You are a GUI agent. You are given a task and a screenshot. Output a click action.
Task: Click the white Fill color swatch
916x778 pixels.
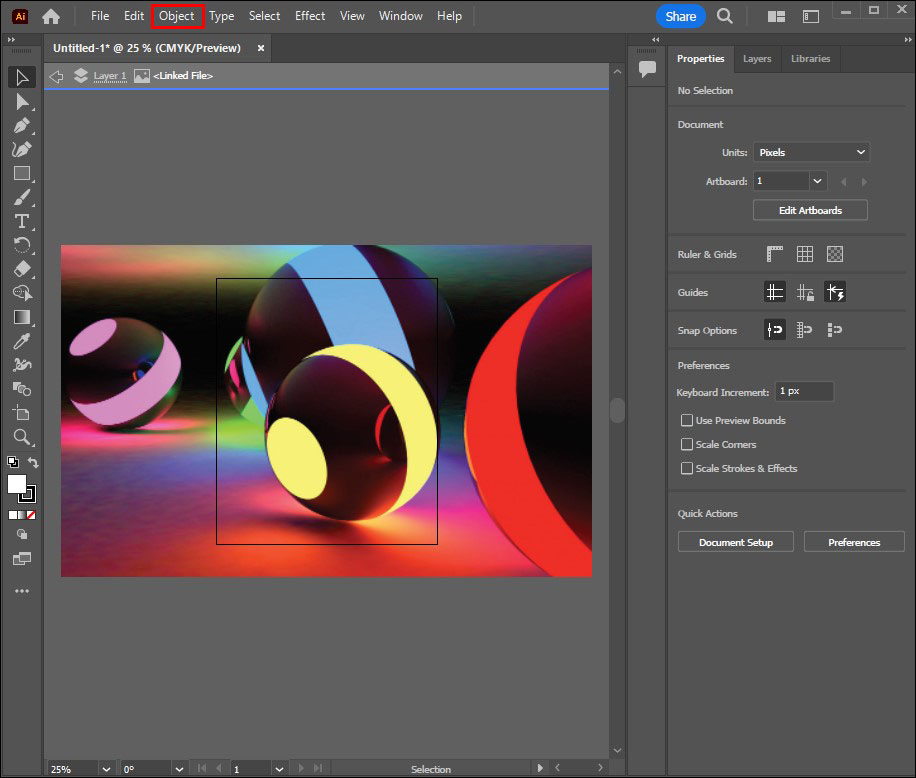[17, 484]
